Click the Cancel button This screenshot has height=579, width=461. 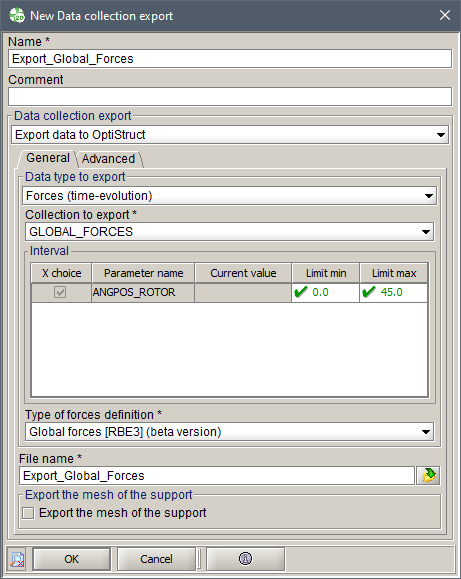coord(156,559)
